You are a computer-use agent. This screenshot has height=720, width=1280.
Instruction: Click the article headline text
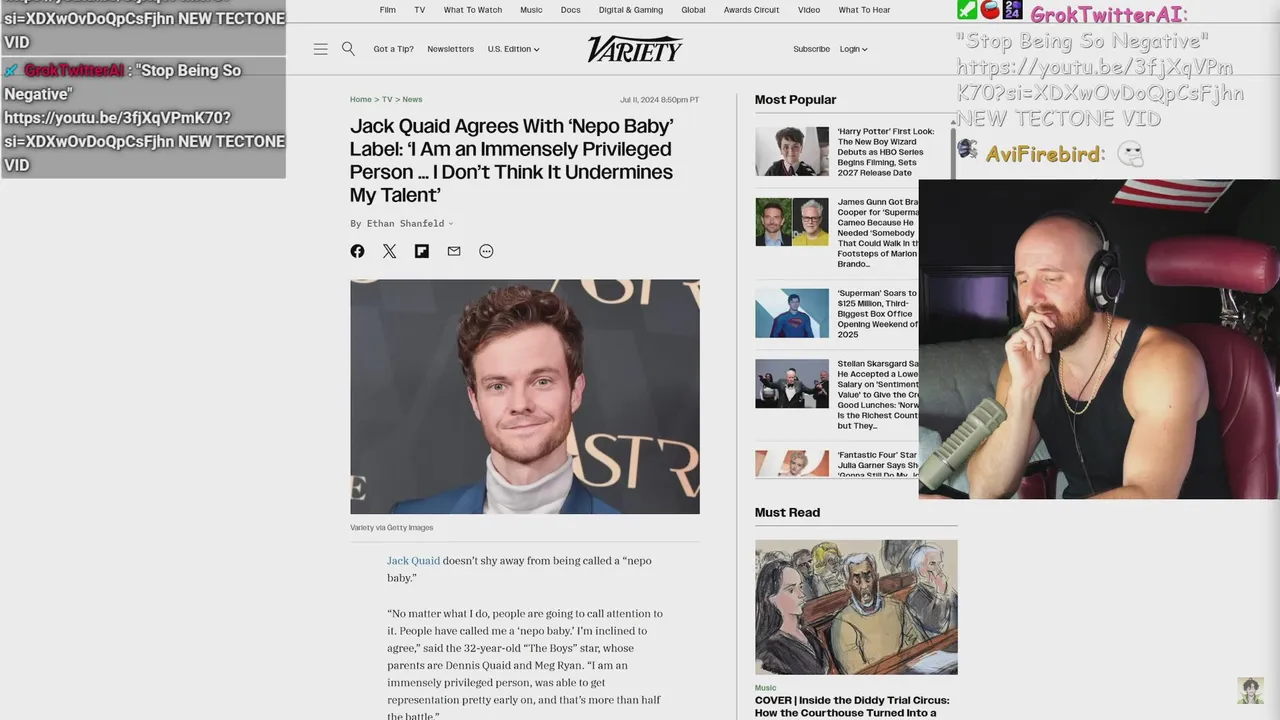click(x=512, y=161)
